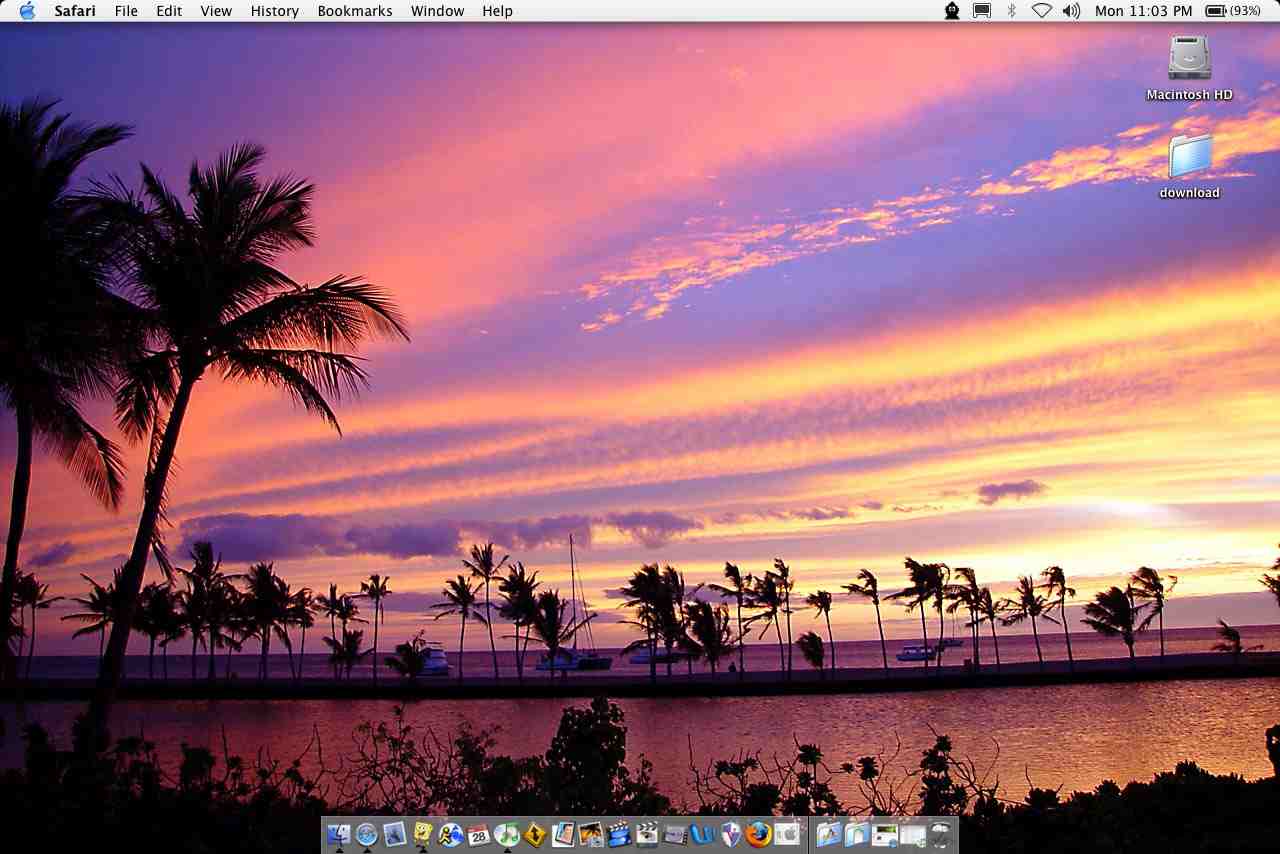Open AOL Instant Messenger running man icon
The width and height of the screenshot is (1280, 854).
451,834
